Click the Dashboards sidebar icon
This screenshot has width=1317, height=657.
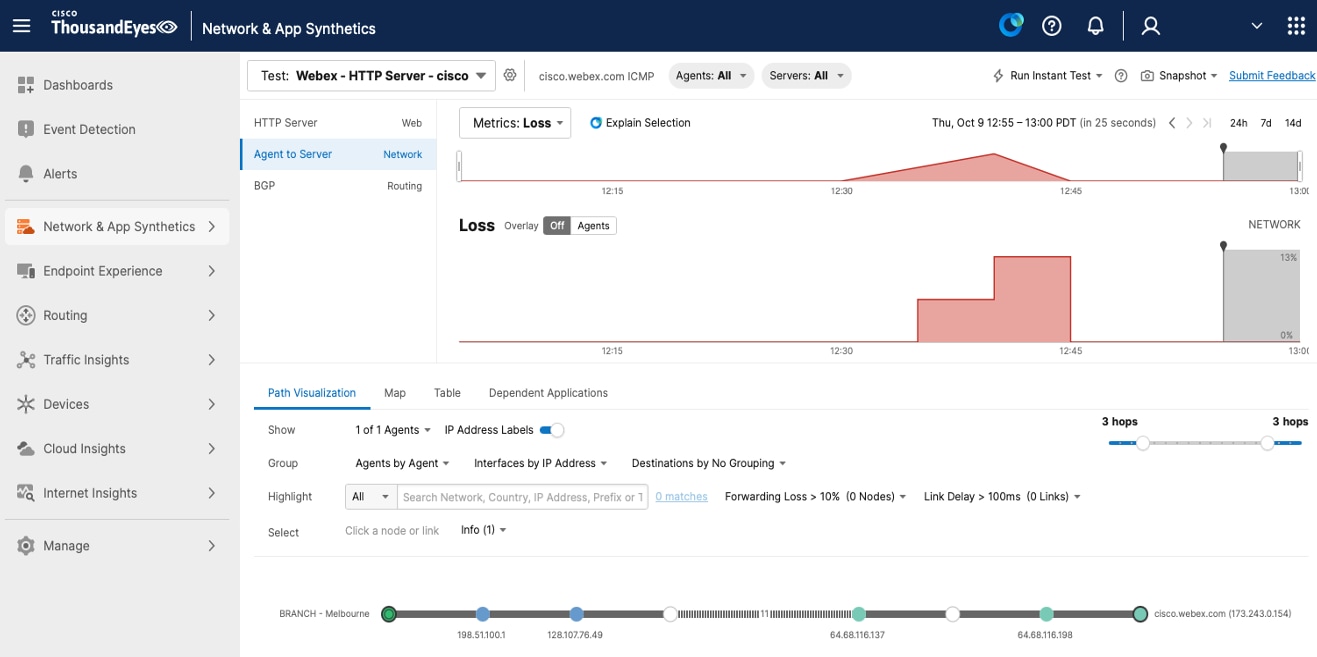(26, 85)
